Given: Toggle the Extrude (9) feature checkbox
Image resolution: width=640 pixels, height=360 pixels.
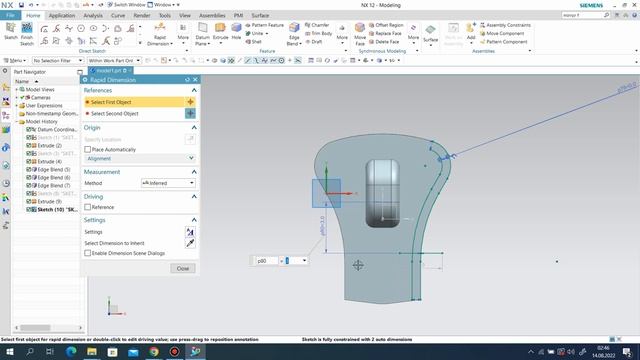Looking at the screenshot, I should (x=29, y=201).
